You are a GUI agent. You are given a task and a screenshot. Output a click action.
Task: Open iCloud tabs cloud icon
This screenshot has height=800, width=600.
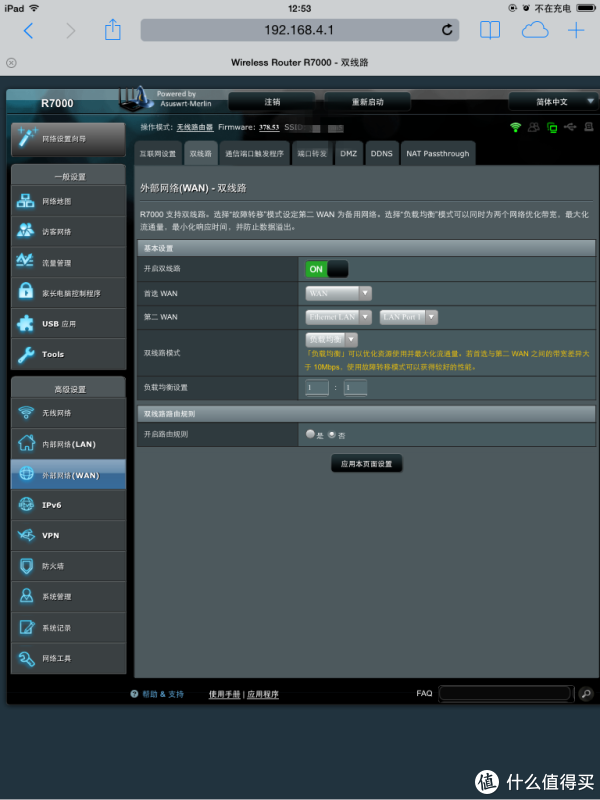[535, 31]
